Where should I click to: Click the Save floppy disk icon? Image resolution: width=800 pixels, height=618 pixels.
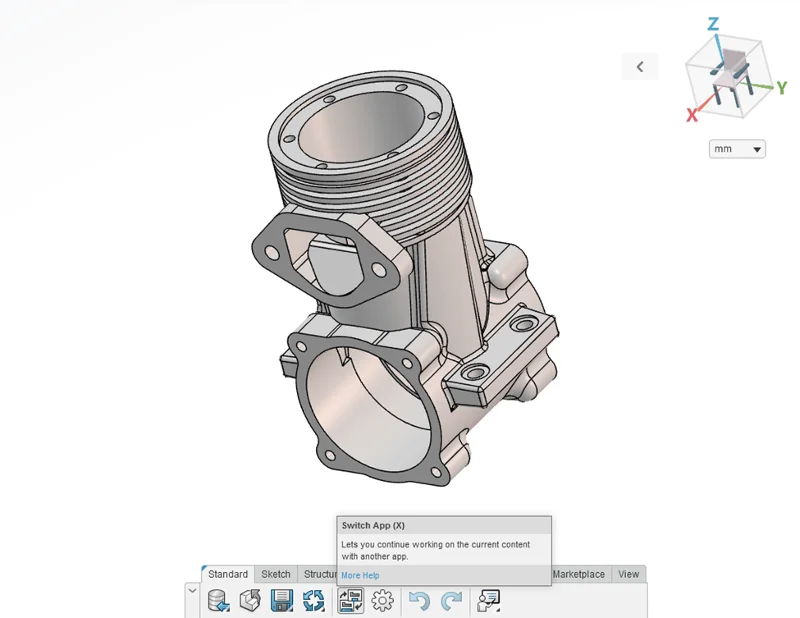[282, 600]
